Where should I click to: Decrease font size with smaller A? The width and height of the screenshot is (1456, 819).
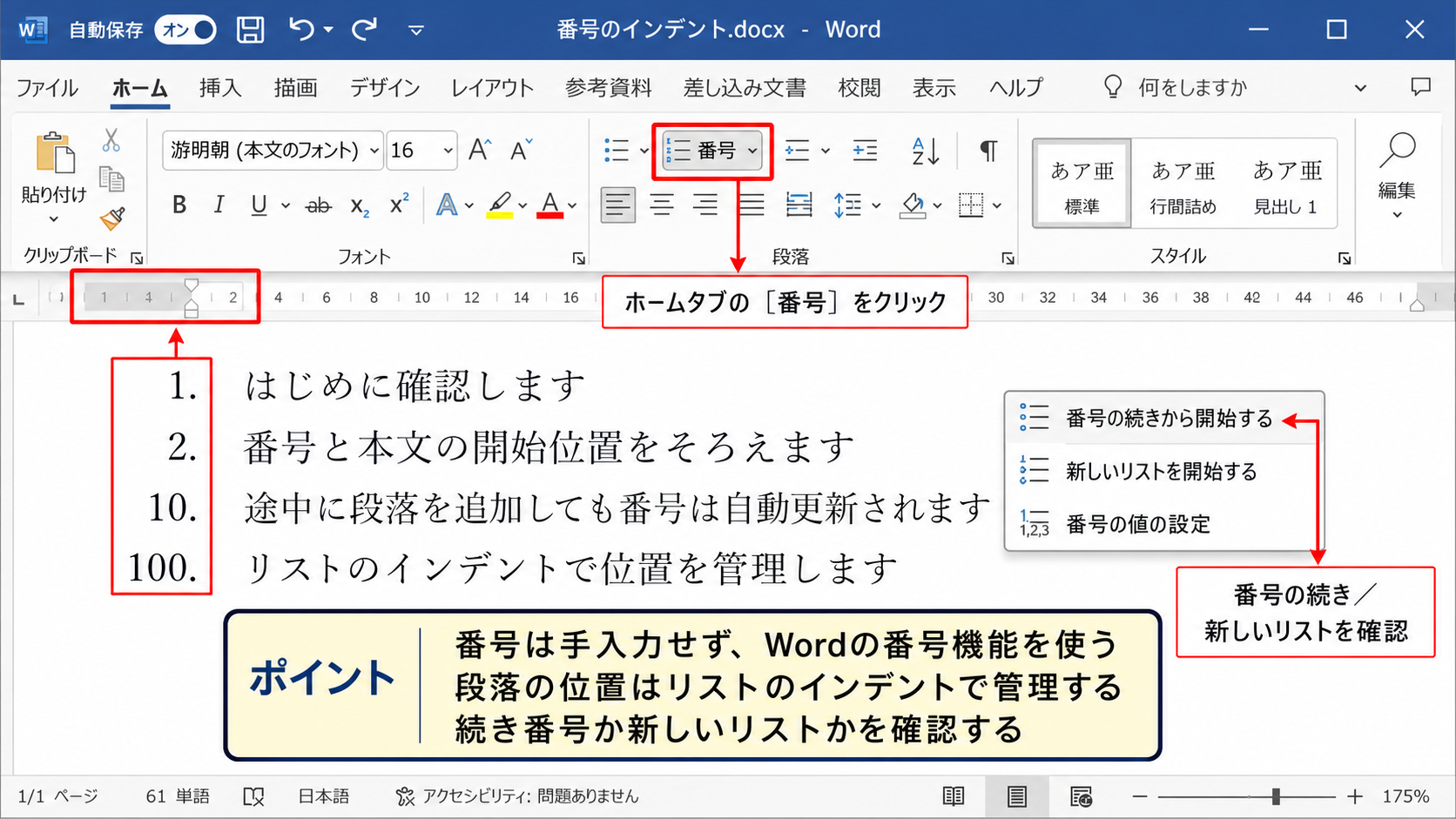(521, 151)
